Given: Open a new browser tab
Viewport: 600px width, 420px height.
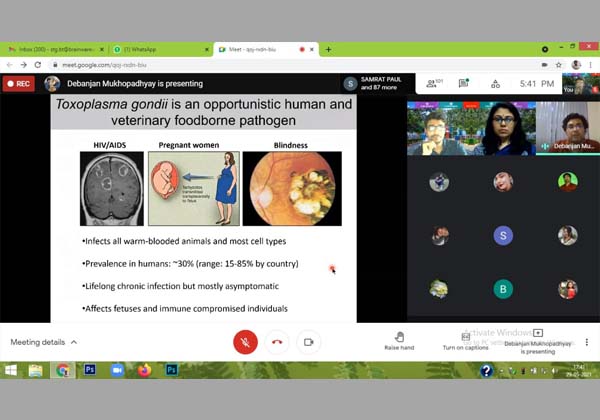Looking at the screenshot, I should [328, 49].
